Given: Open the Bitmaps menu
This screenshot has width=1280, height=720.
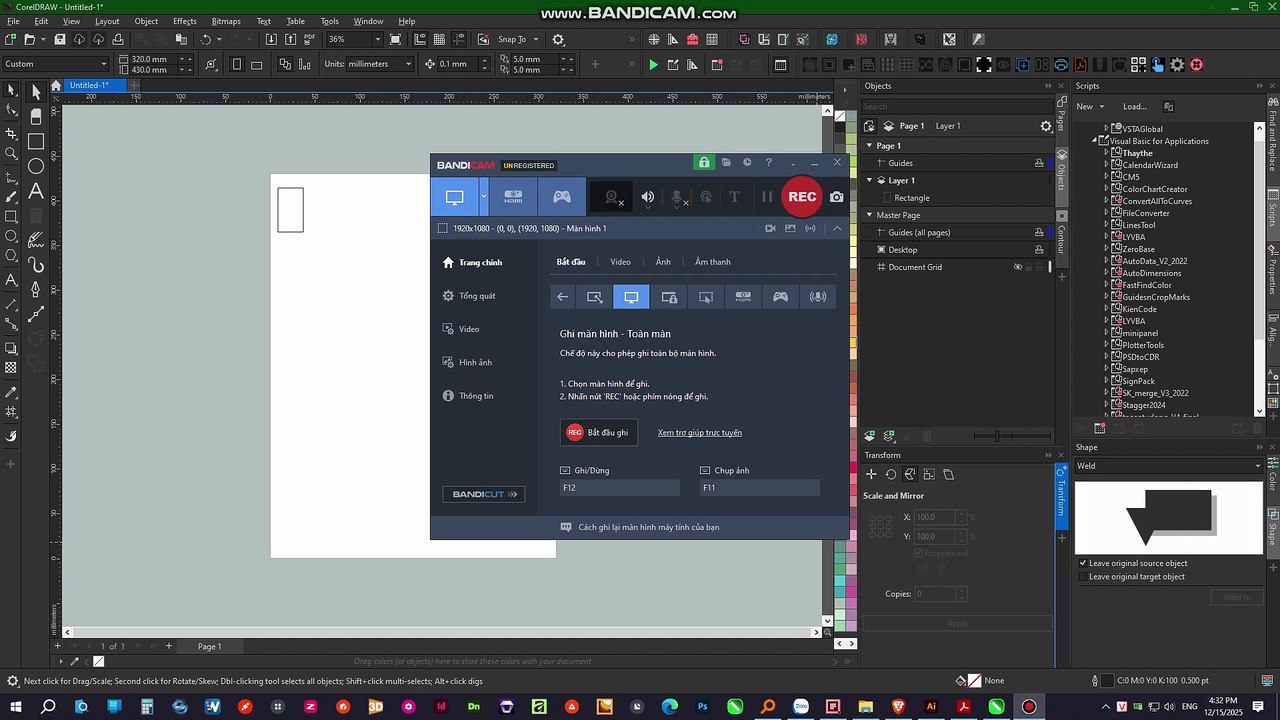Looking at the screenshot, I should [x=226, y=21].
